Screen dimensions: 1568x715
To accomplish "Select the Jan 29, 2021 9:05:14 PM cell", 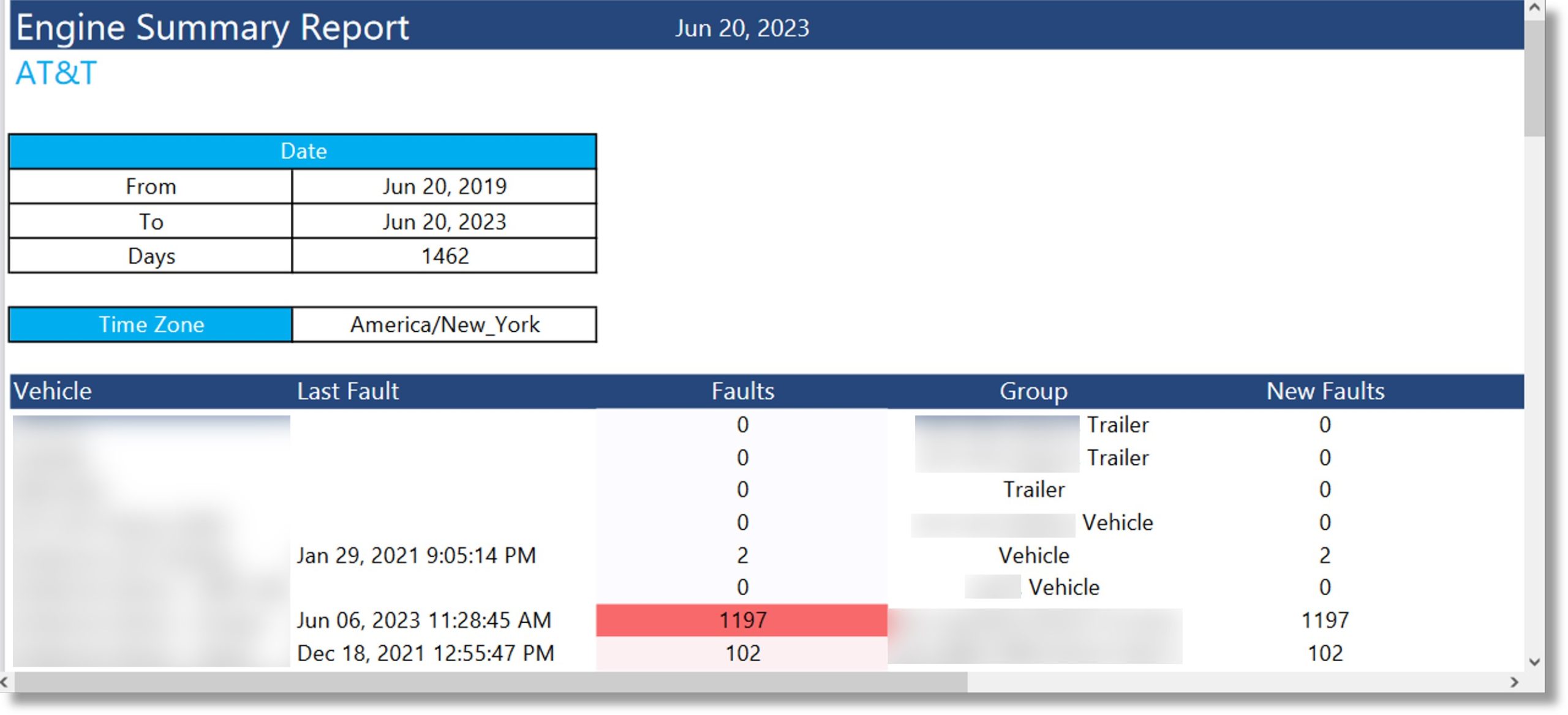I will pyautogui.click(x=417, y=555).
